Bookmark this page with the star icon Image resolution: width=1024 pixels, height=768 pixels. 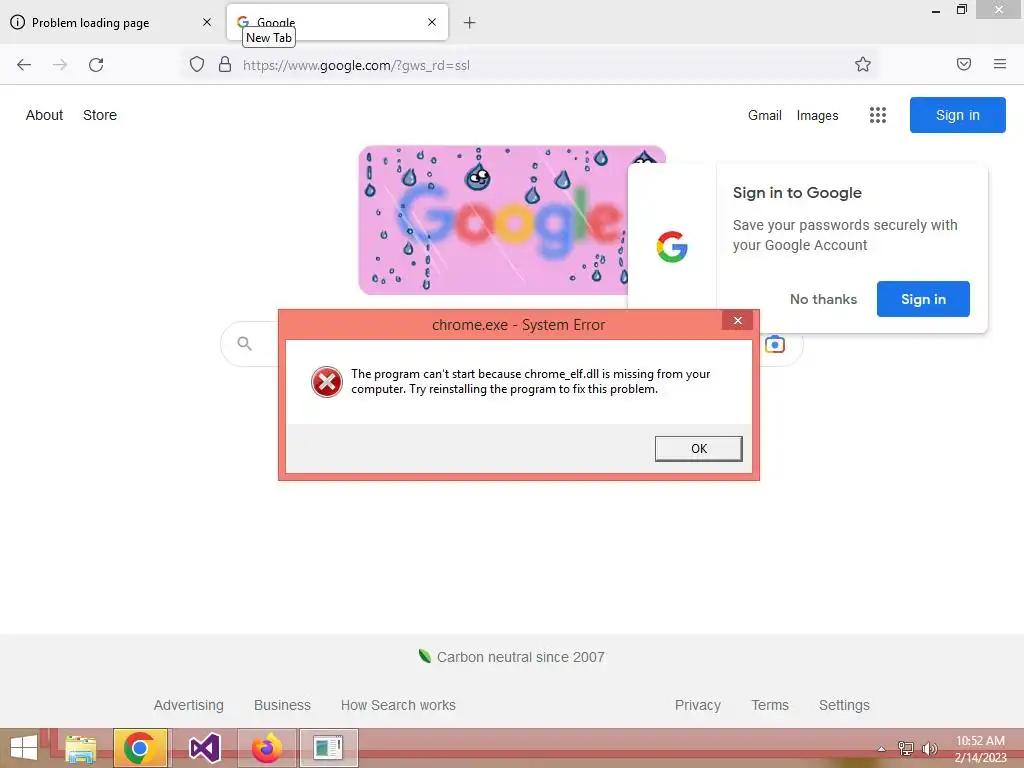click(863, 64)
